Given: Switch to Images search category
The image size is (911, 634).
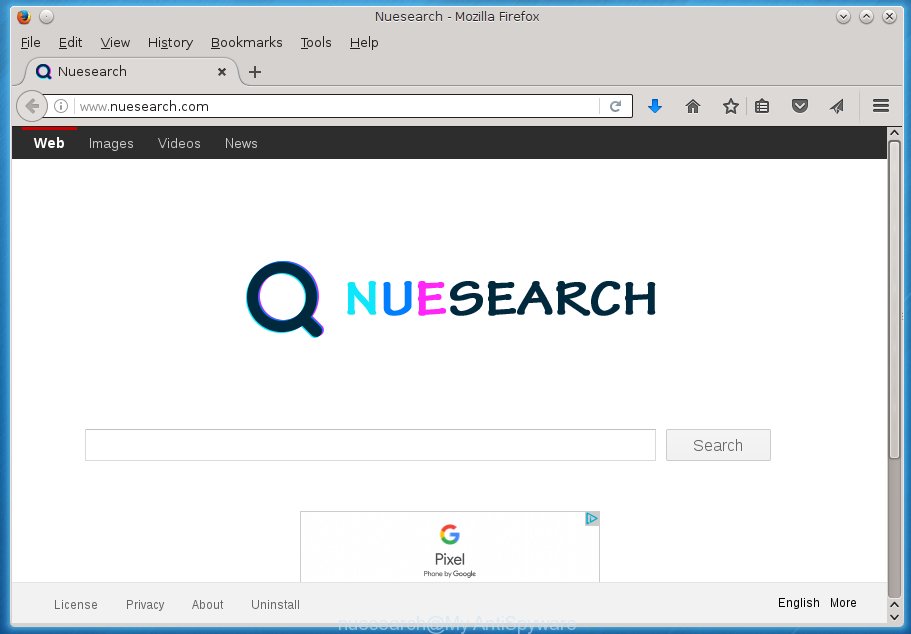Looking at the screenshot, I should pyautogui.click(x=111, y=144).
